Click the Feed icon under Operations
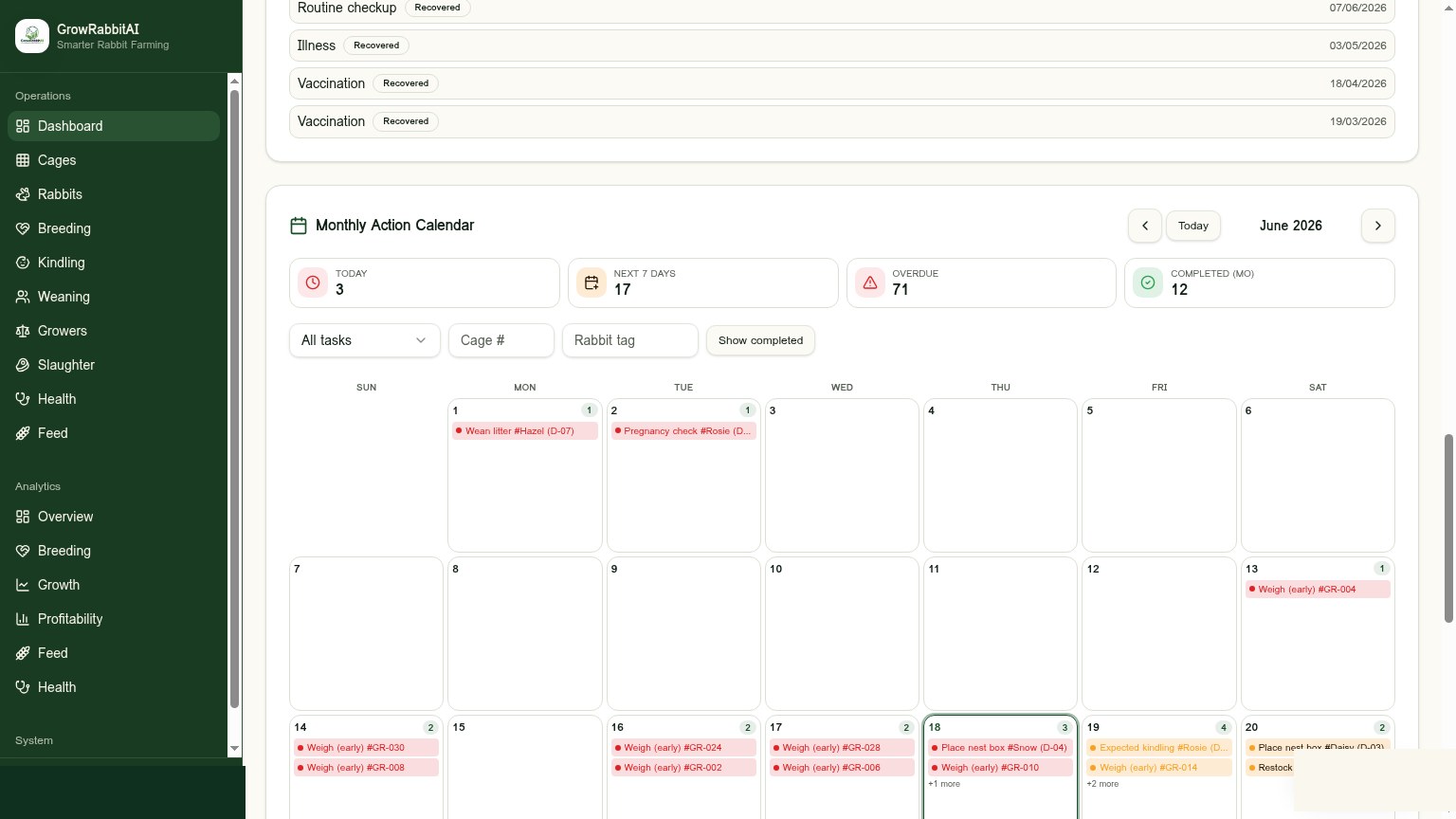This screenshot has width=1456, height=819. pyautogui.click(x=23, y=433)
